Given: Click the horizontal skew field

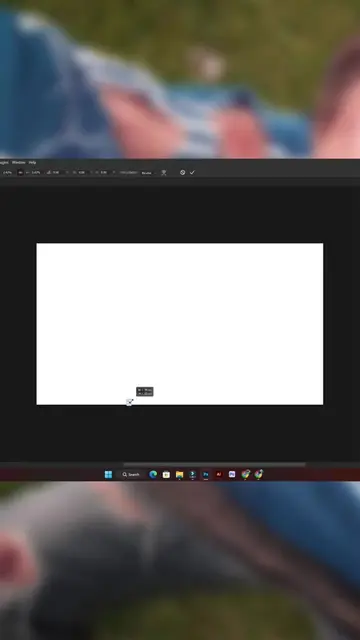Looking at the screenshot, I should pos(82,172).
